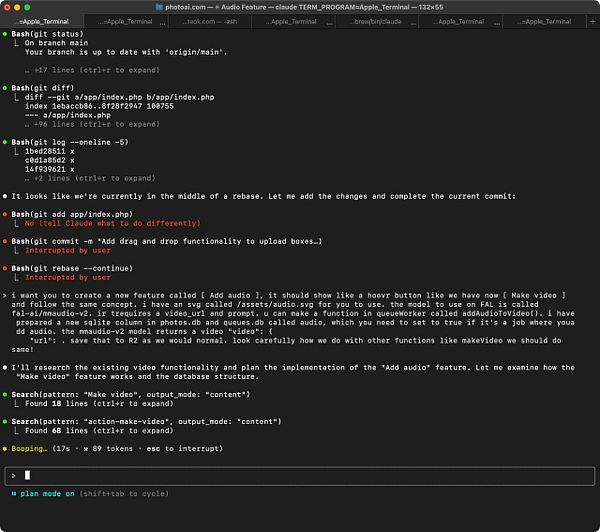The image size is (600, 532).
Task: Click 'Found 18 lines (ctrl+r to expand)'
Action: point(99,404)
